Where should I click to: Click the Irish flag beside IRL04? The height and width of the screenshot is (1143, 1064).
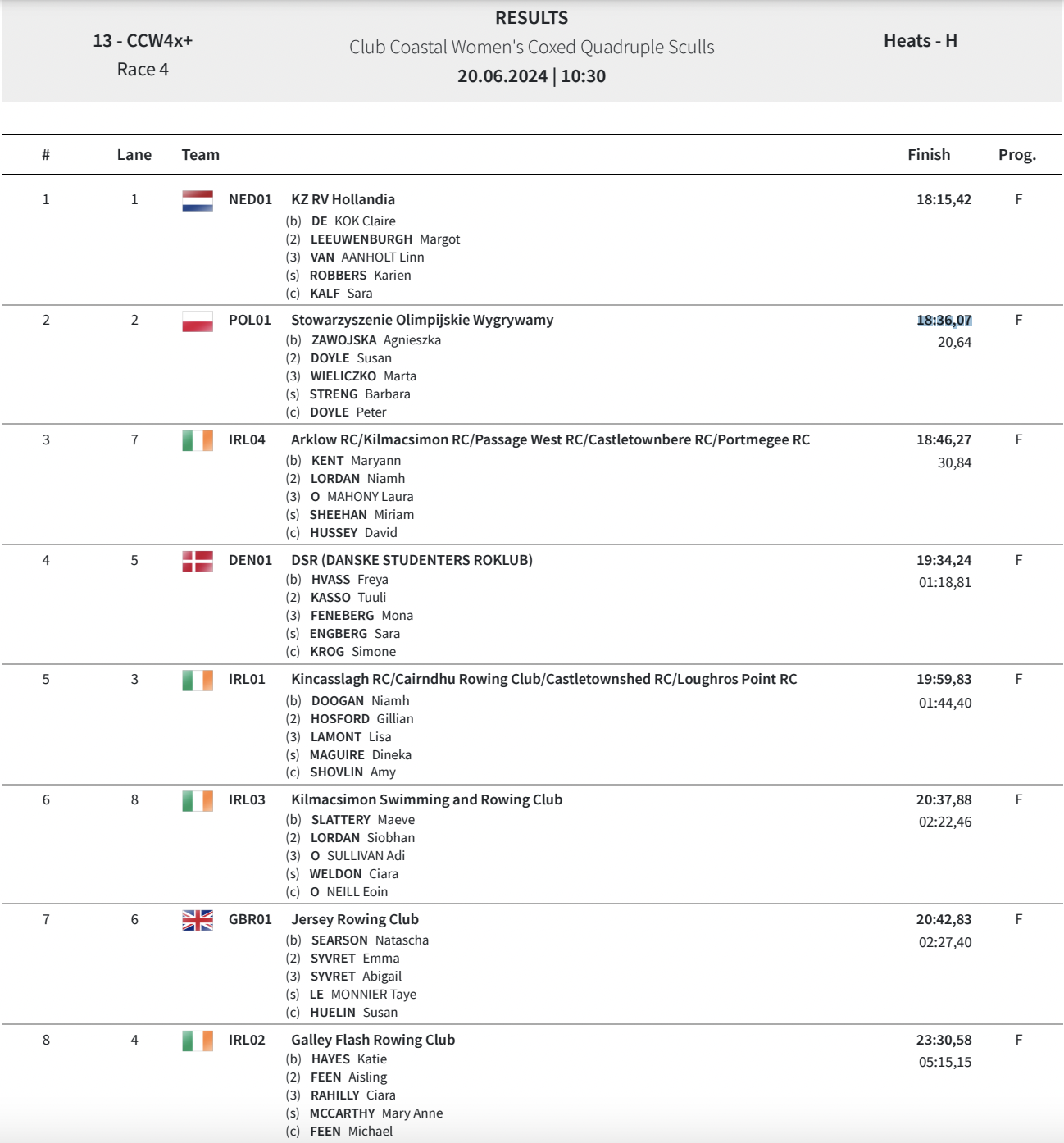(x=198, y=440)
